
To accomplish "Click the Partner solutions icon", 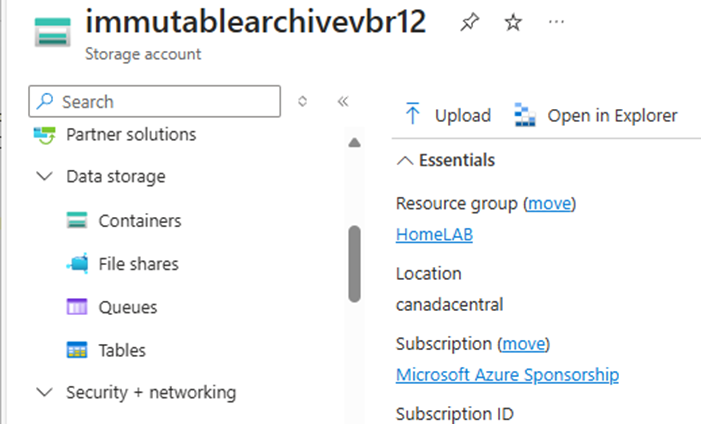I will 45,135.
